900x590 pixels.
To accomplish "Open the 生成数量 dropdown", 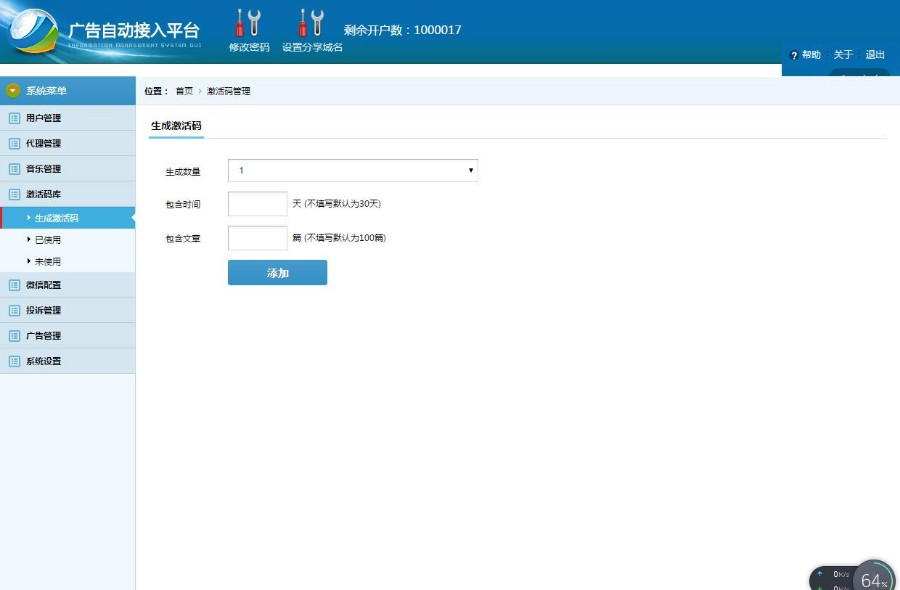I will [352, 171].
